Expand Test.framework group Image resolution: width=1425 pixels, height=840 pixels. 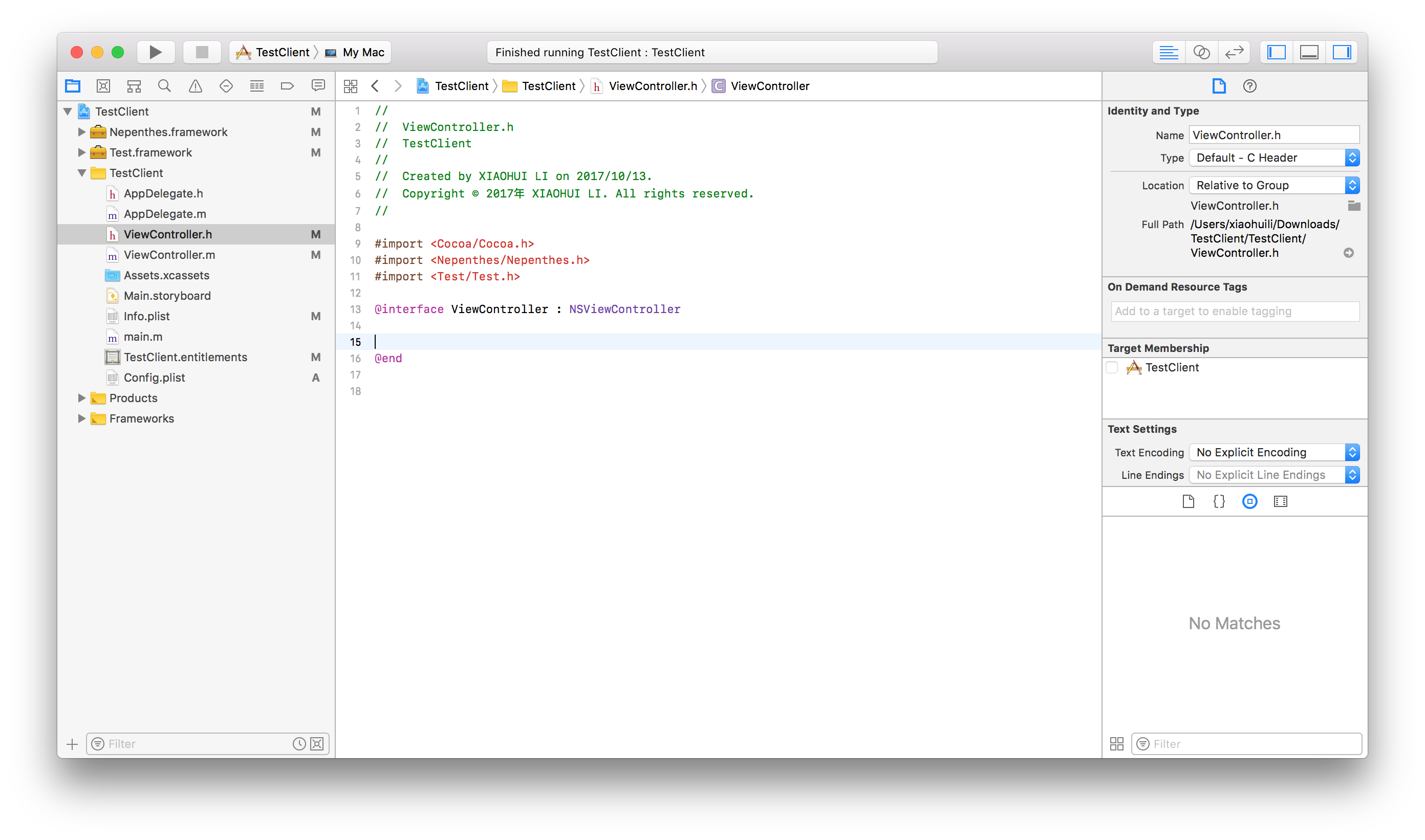pos(81,152)
